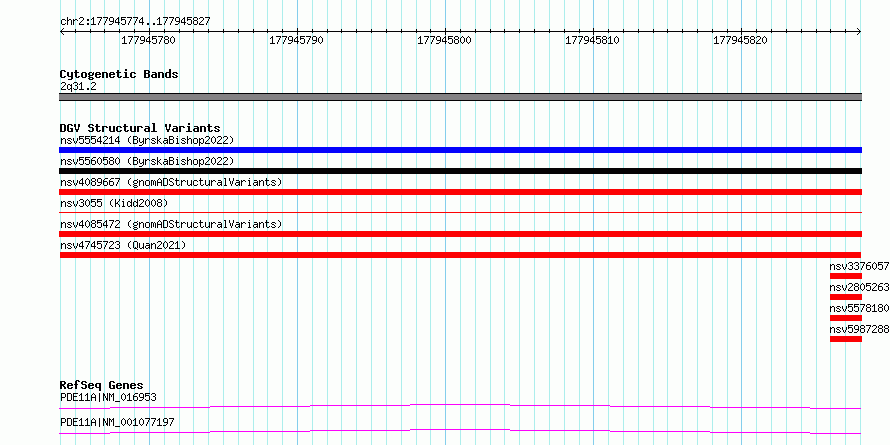Click ruler position 177945810

click(593, 40)
